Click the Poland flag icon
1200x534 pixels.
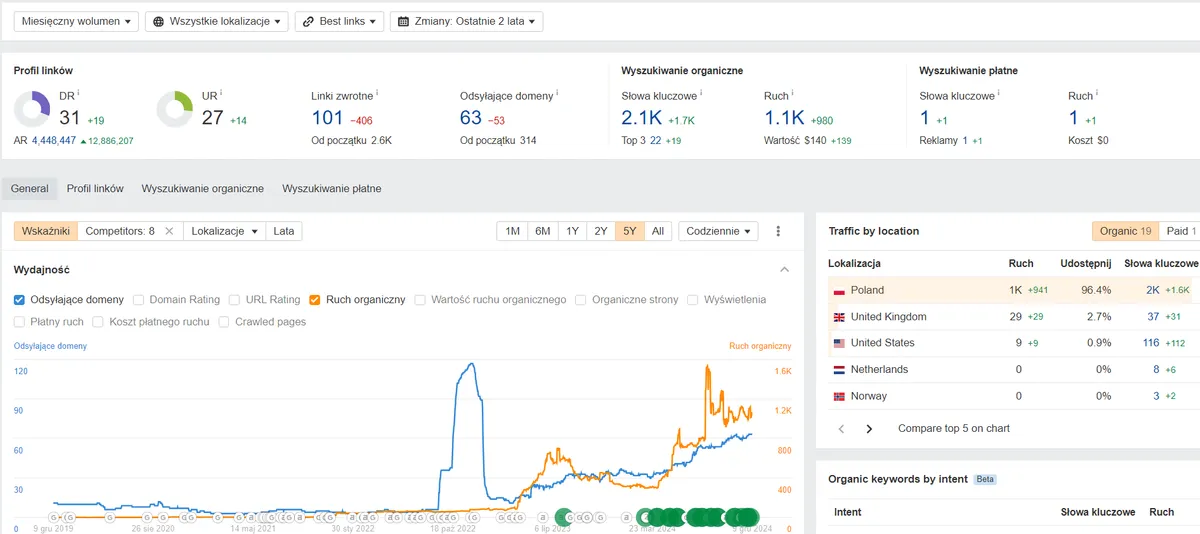(839, 290)
